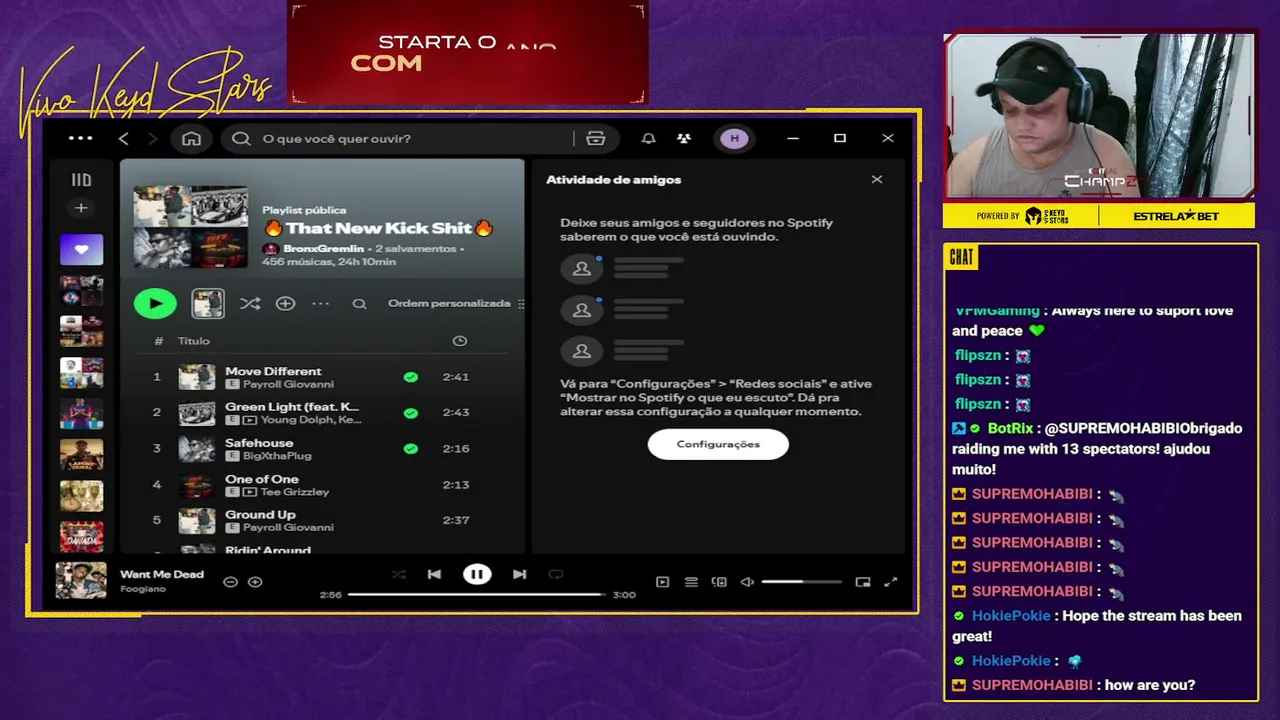
Task: Toggle saved checkmark for Green Light
Action: (x=410, y=413)
